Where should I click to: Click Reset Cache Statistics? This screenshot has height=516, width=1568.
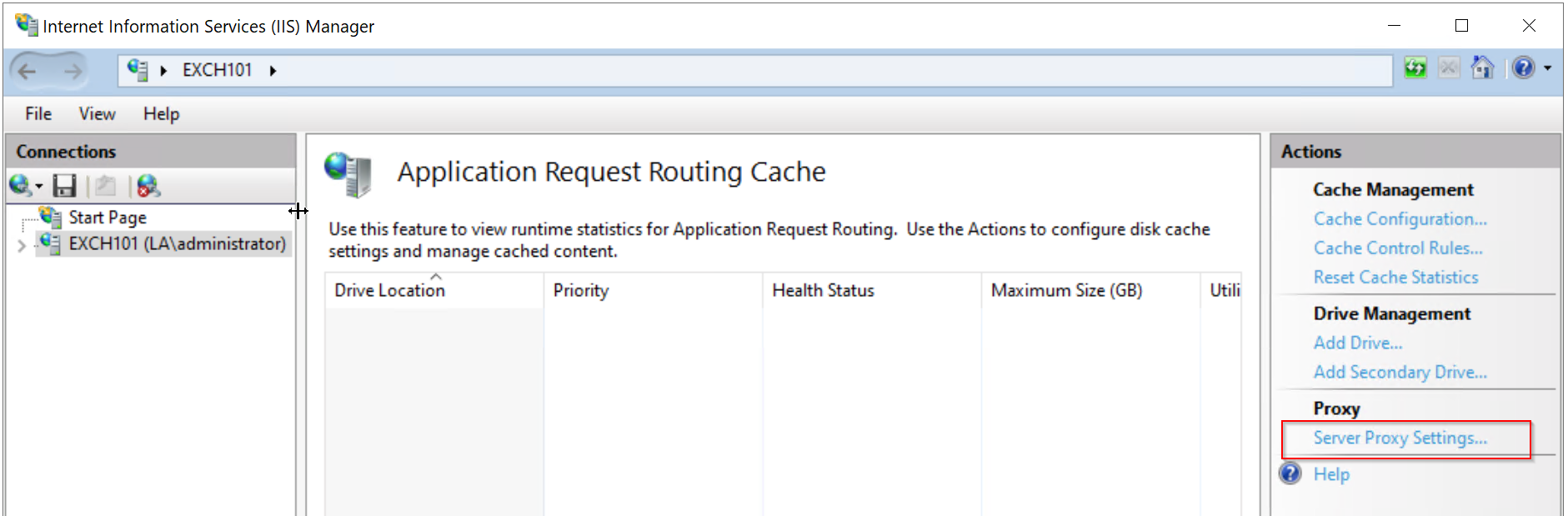(x=1395, y=278)
